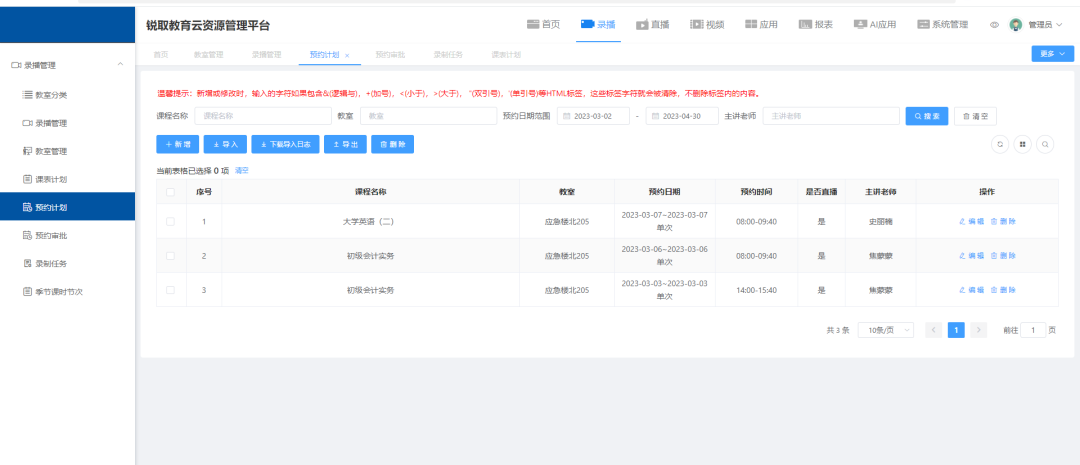Check the box for row 1 大学英语

(170, 221)
